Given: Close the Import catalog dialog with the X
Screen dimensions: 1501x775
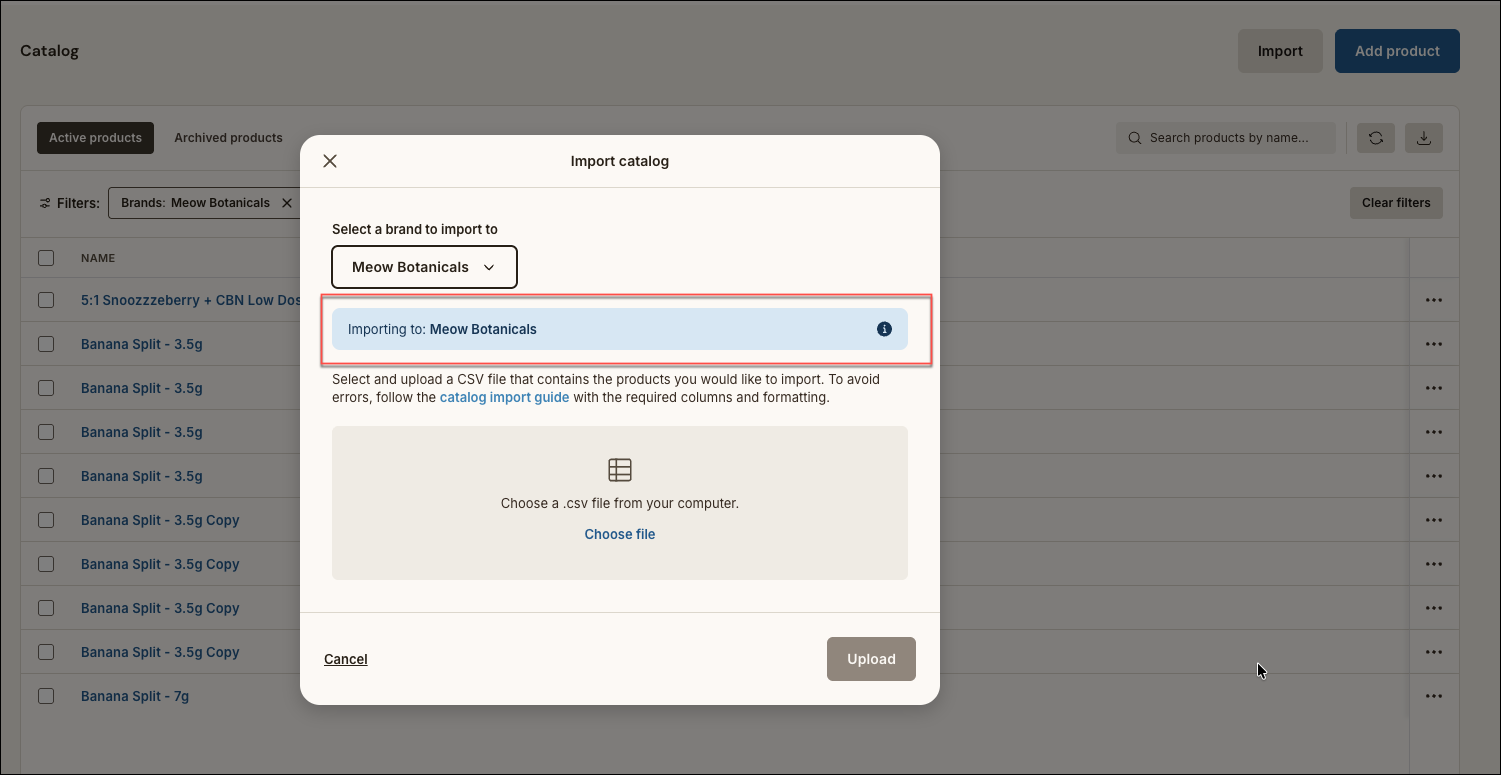Looking at the screenshot, I should point(330,161).
